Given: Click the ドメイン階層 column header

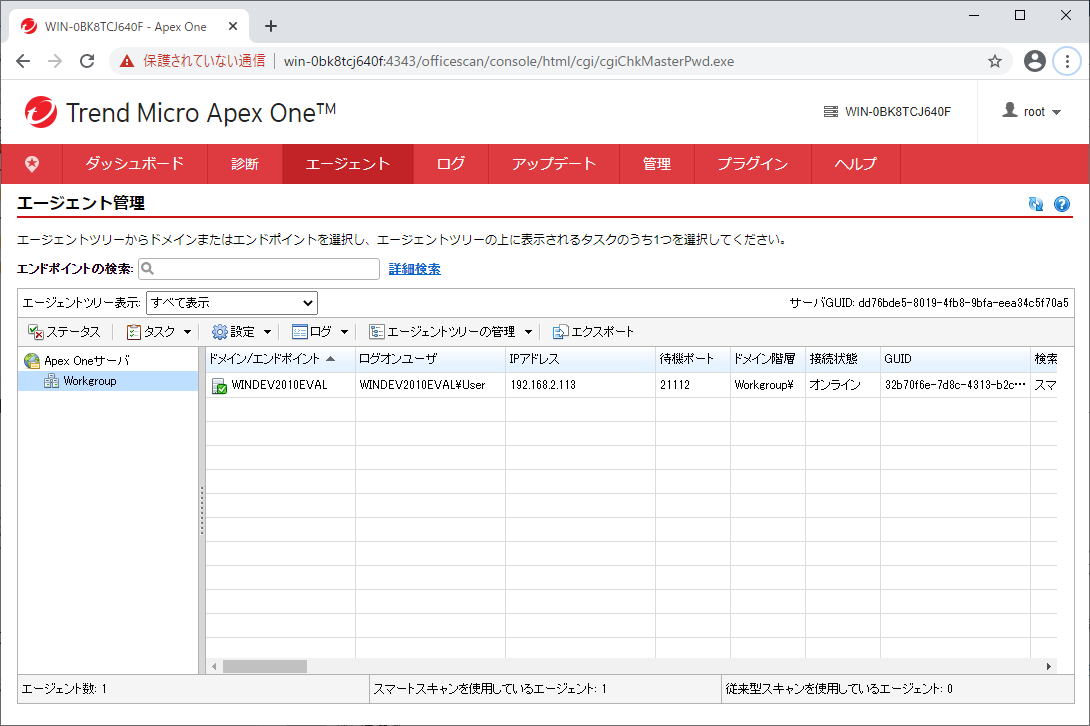Looking at the screenshot, I should (x=767, y=359).
